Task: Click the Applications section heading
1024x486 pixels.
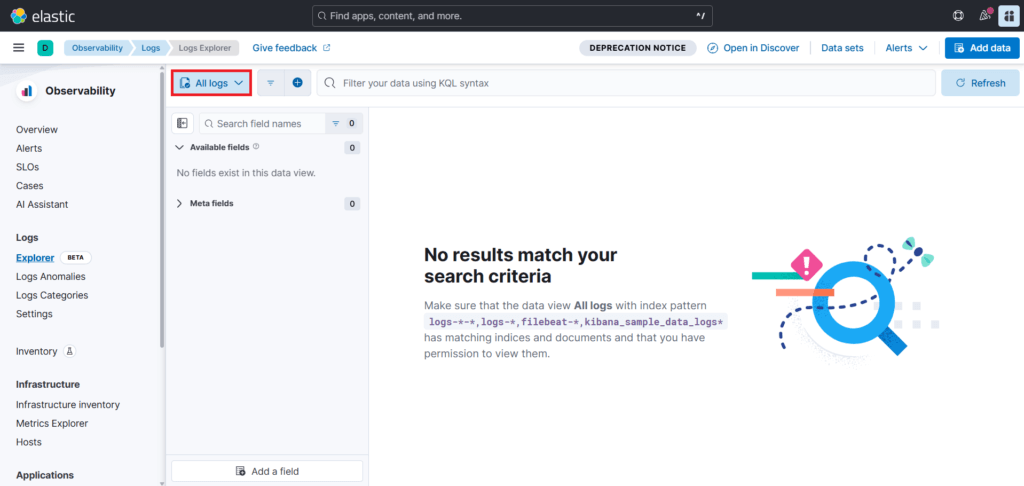Action: click(44, 475)
